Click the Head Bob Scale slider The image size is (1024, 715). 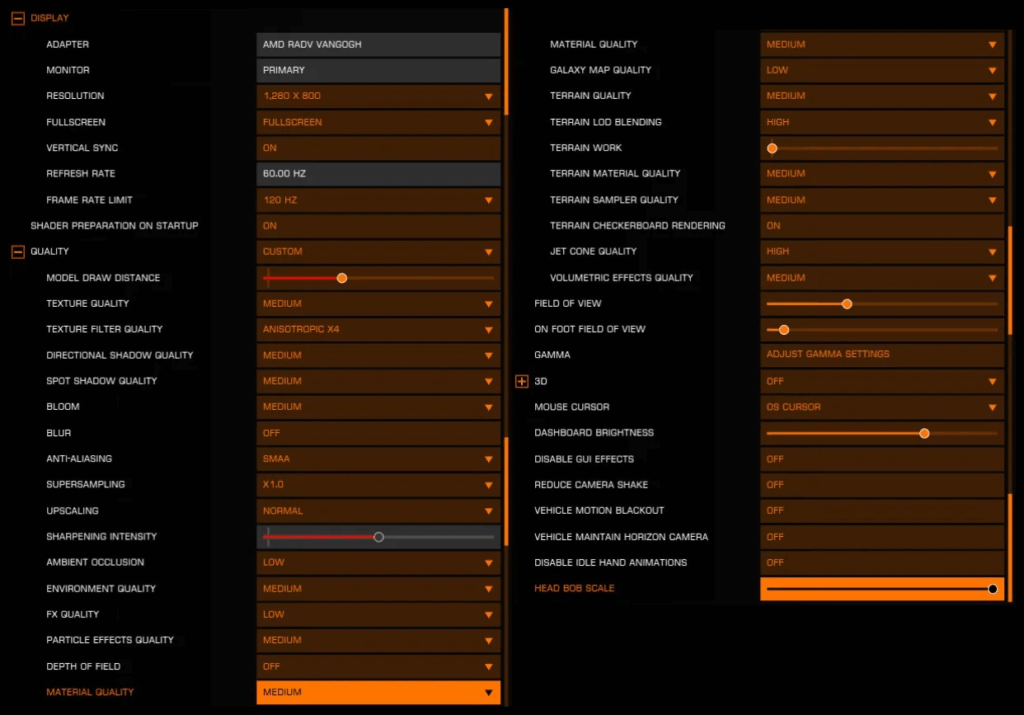pos(881,589)
